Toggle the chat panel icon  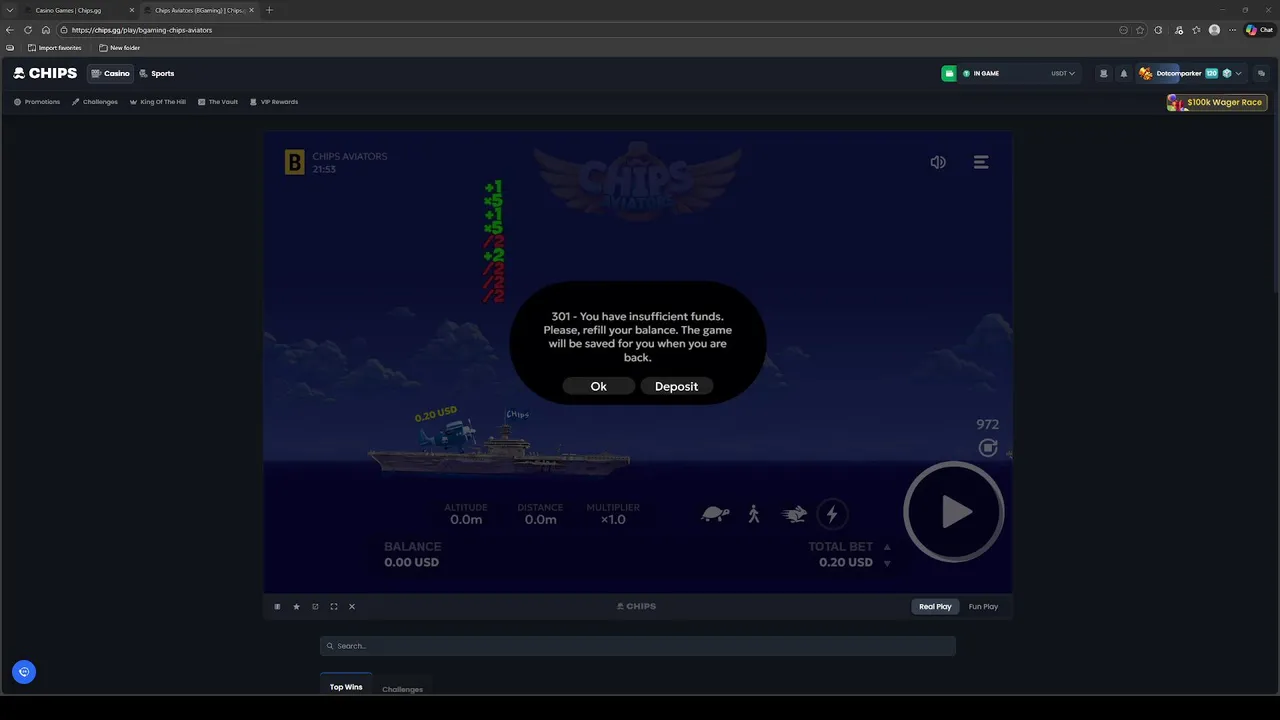tap(1261, 73)
